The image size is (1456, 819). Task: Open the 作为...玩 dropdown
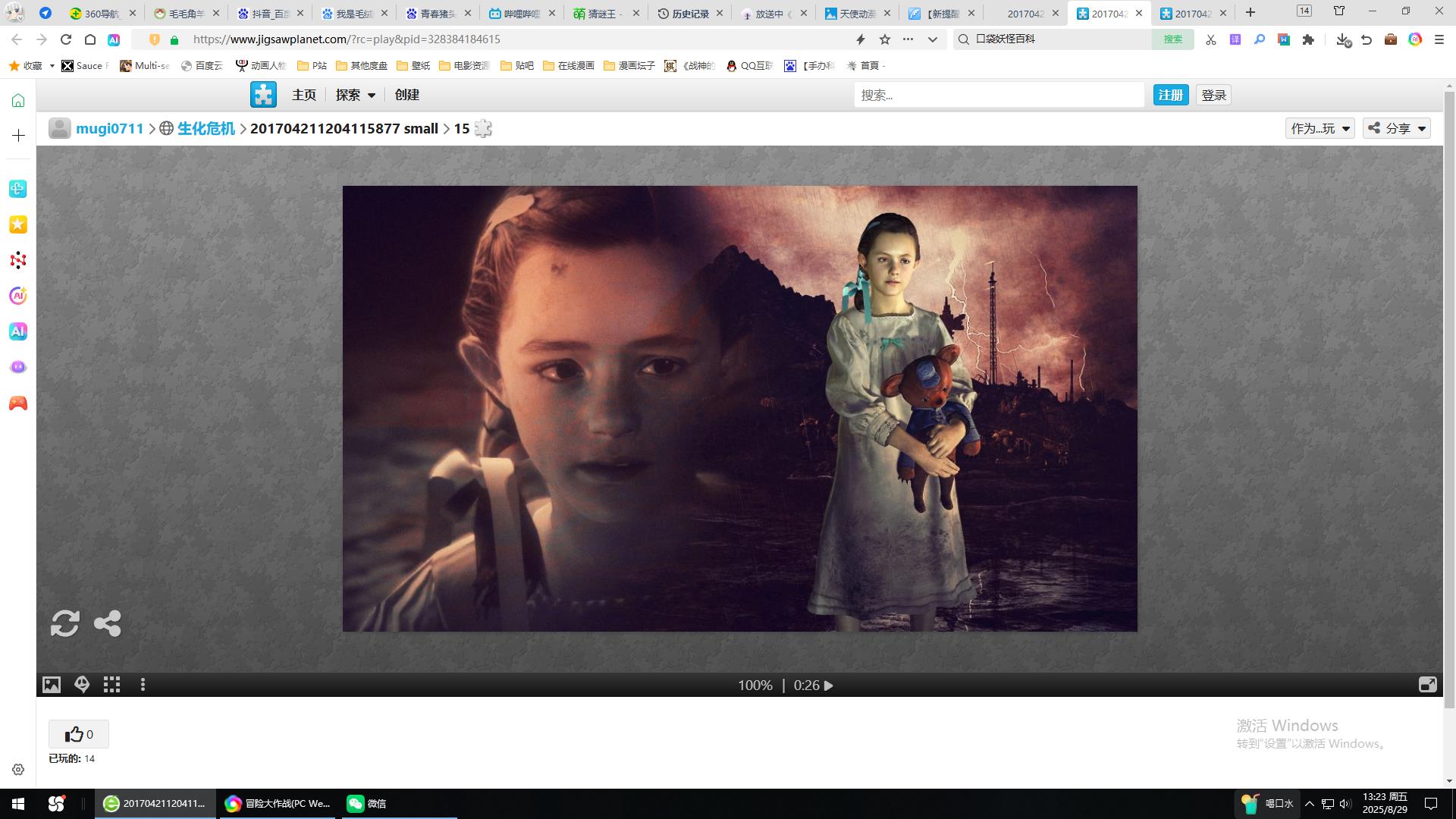[x=1320, y=128]
